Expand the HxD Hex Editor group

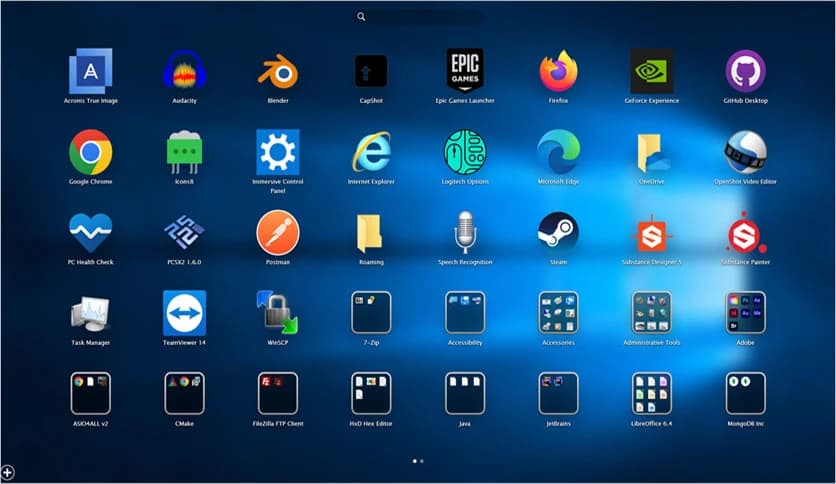pos(371,393)
